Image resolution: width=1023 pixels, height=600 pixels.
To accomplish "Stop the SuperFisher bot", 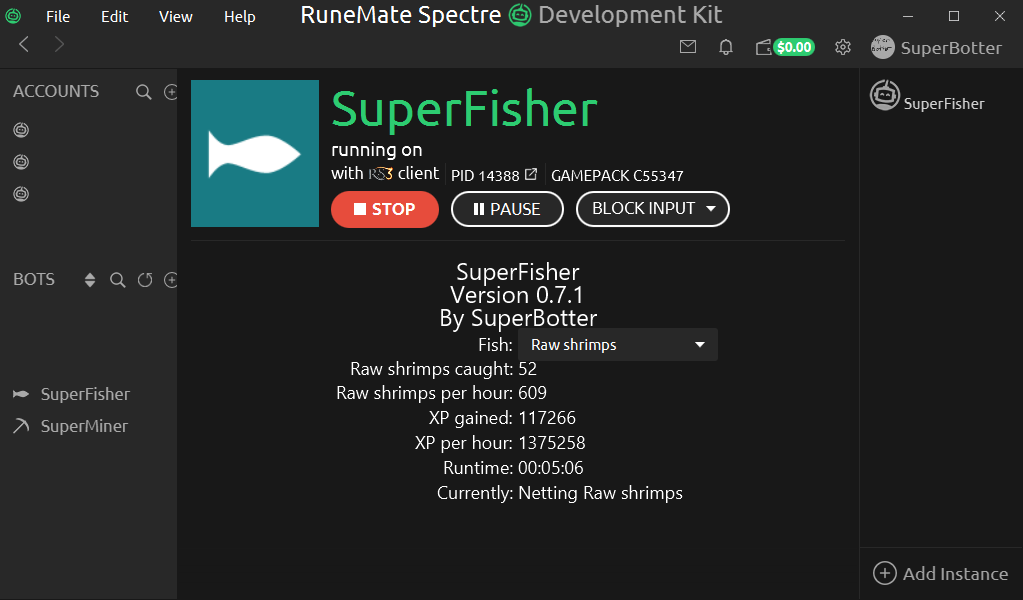I will [385, 209].
